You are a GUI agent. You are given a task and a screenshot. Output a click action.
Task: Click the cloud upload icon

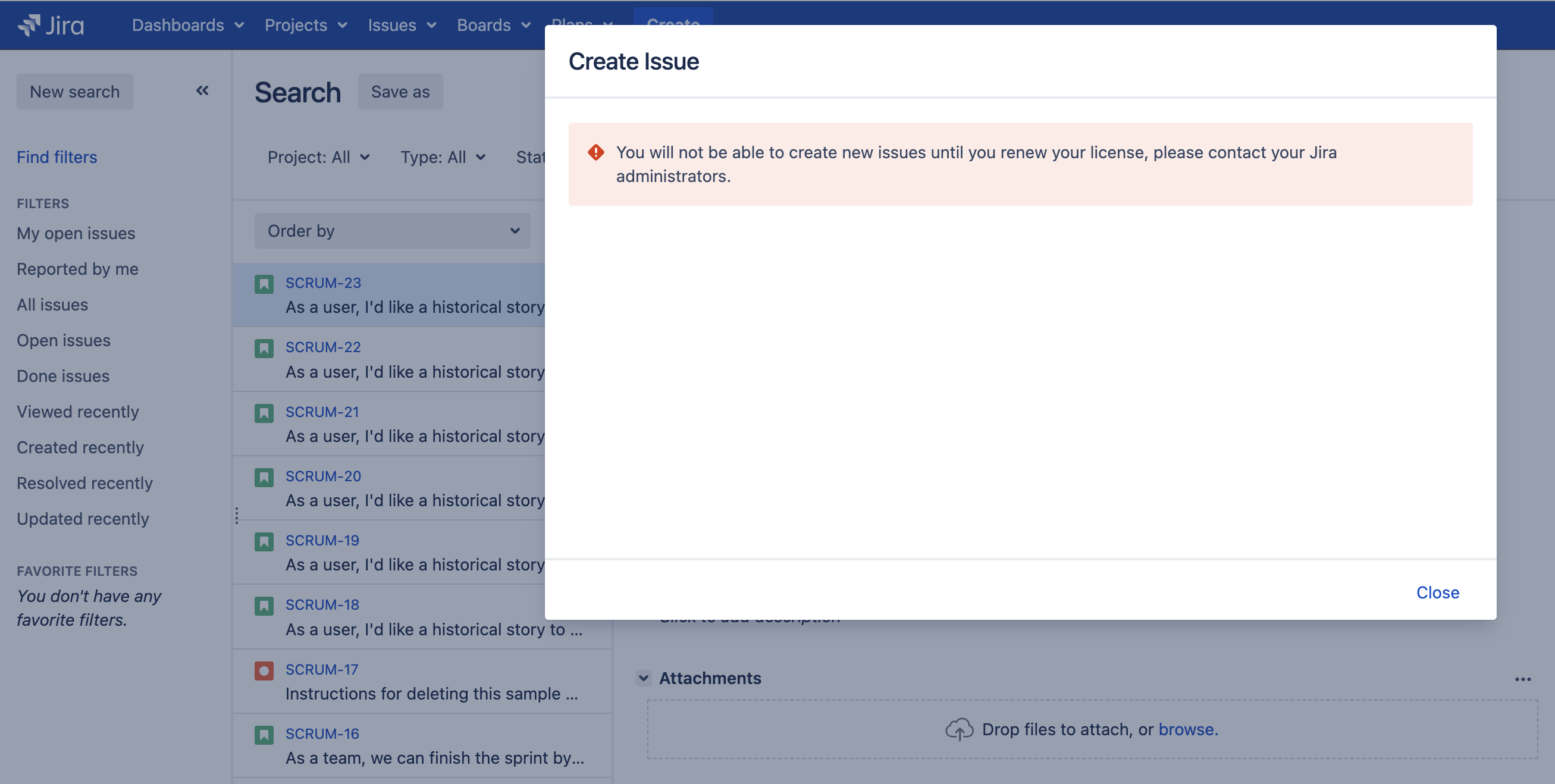point(958,729)
